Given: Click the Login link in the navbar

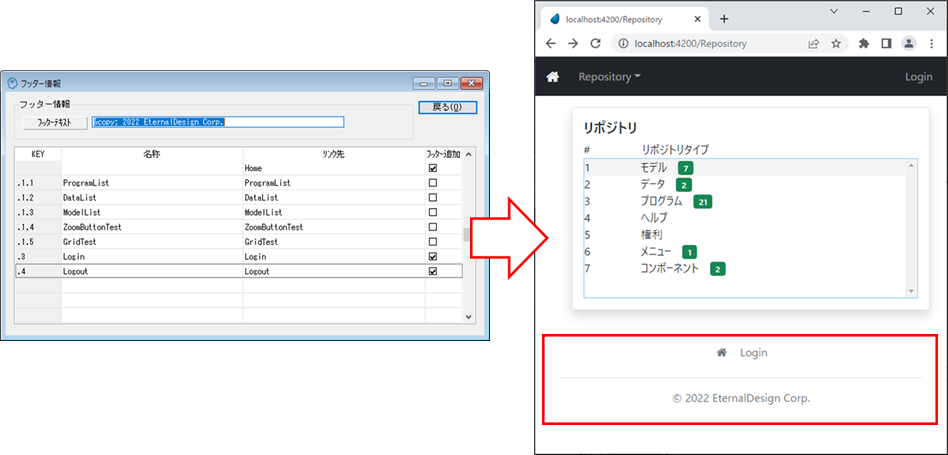Looking at the screenshot, I should pyautogui.click(x=918, y=77).
